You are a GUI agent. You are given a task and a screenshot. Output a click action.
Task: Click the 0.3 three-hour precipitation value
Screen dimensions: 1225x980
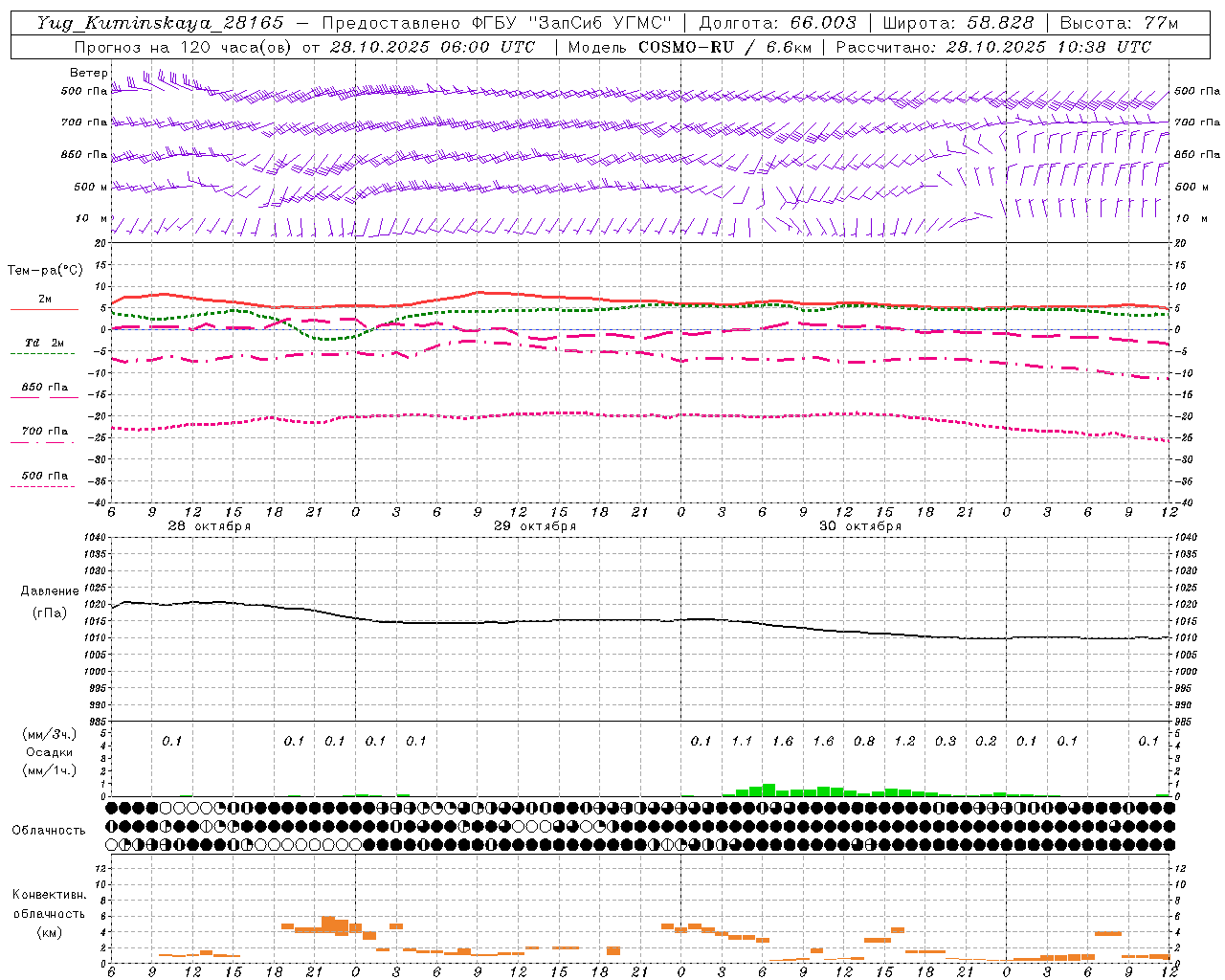[946, 741]
